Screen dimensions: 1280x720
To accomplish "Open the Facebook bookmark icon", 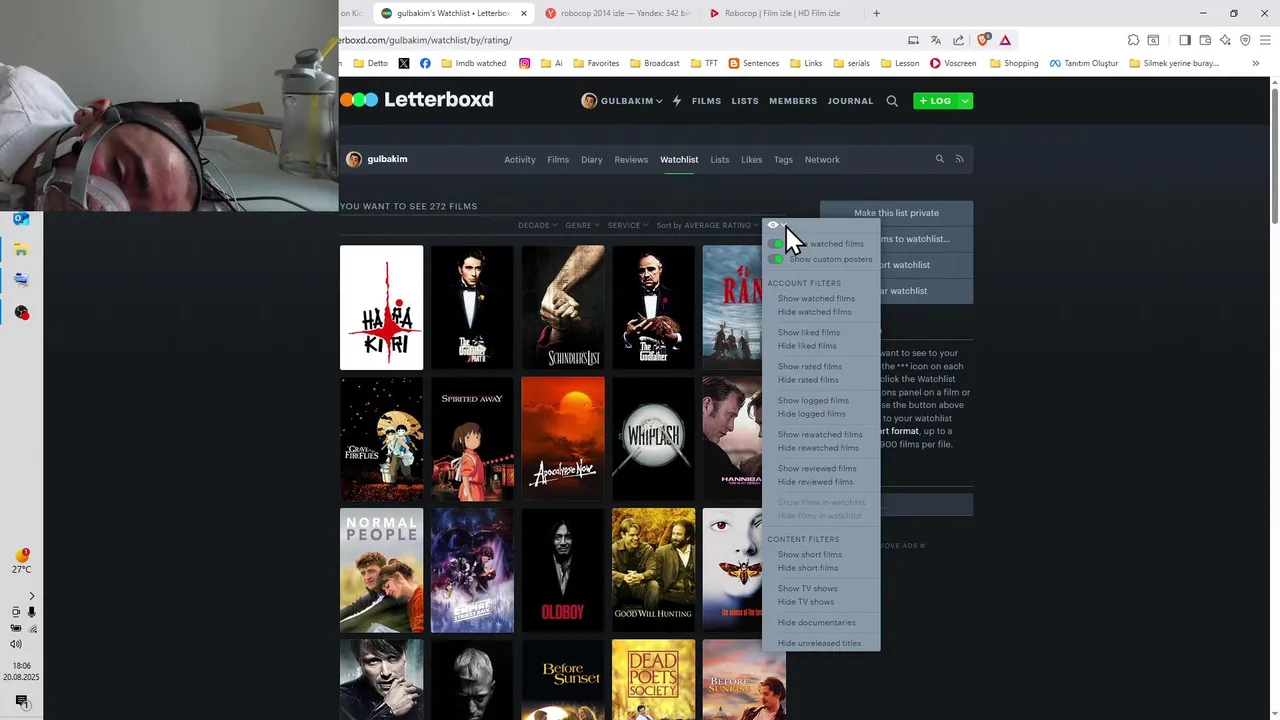I will [425, 63].
